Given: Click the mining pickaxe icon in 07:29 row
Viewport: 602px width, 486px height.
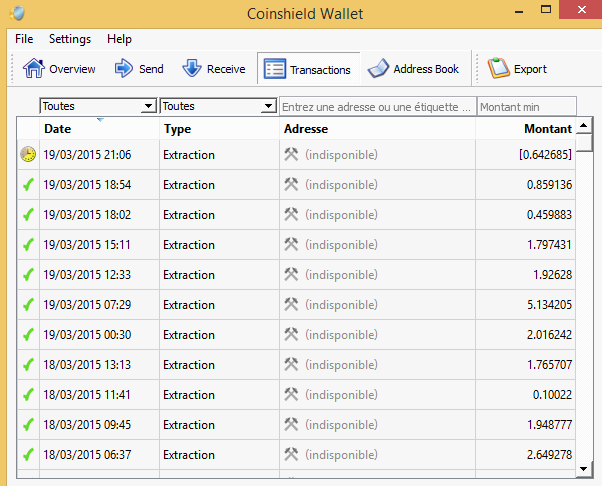Looking at the screenshot, I should coord(291,304).
